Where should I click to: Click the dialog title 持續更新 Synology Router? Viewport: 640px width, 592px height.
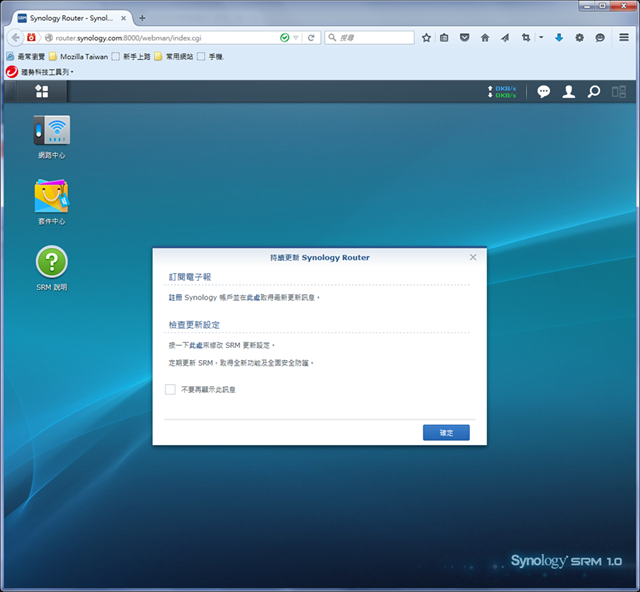coord(320,258)
